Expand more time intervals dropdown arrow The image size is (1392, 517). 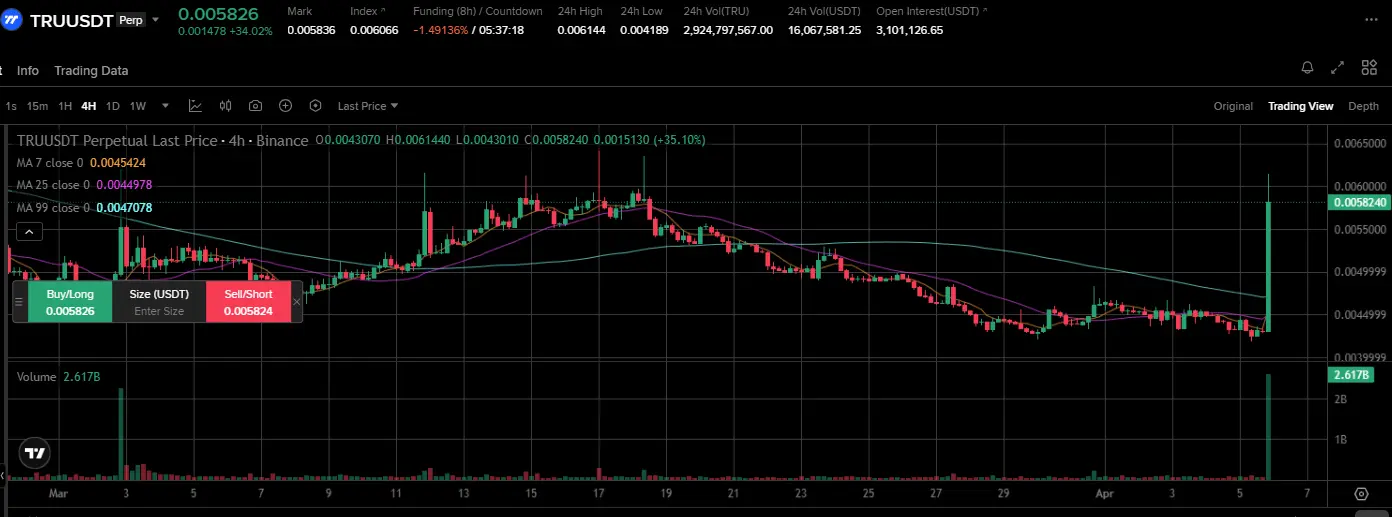(x=165, y=106)
